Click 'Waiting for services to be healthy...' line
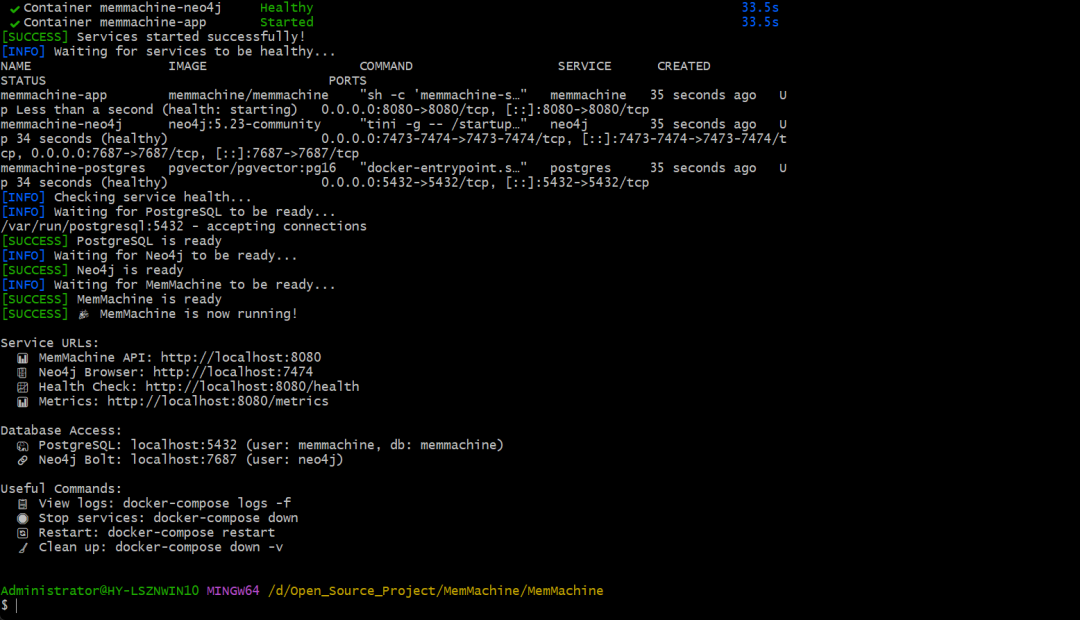This screenshot has height=620, width=1080. (195, 51)
